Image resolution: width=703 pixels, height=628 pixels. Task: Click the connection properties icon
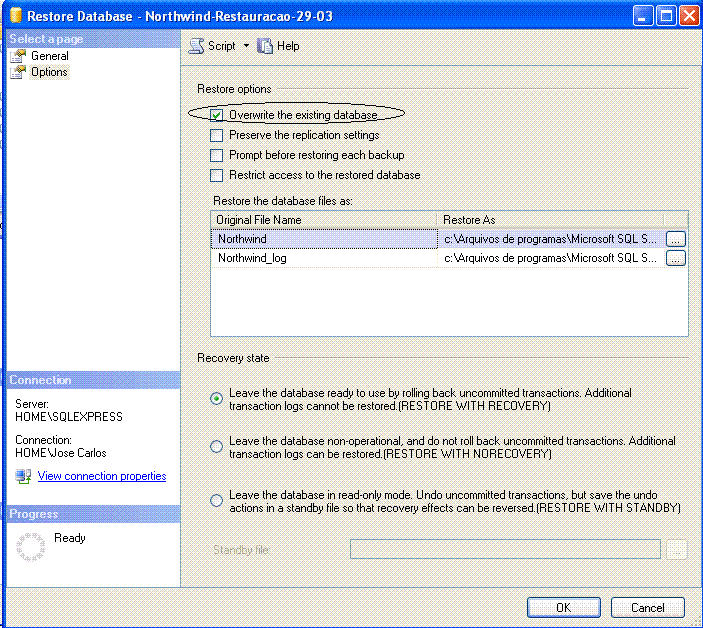pyautogui.click(x=23, y=477)
